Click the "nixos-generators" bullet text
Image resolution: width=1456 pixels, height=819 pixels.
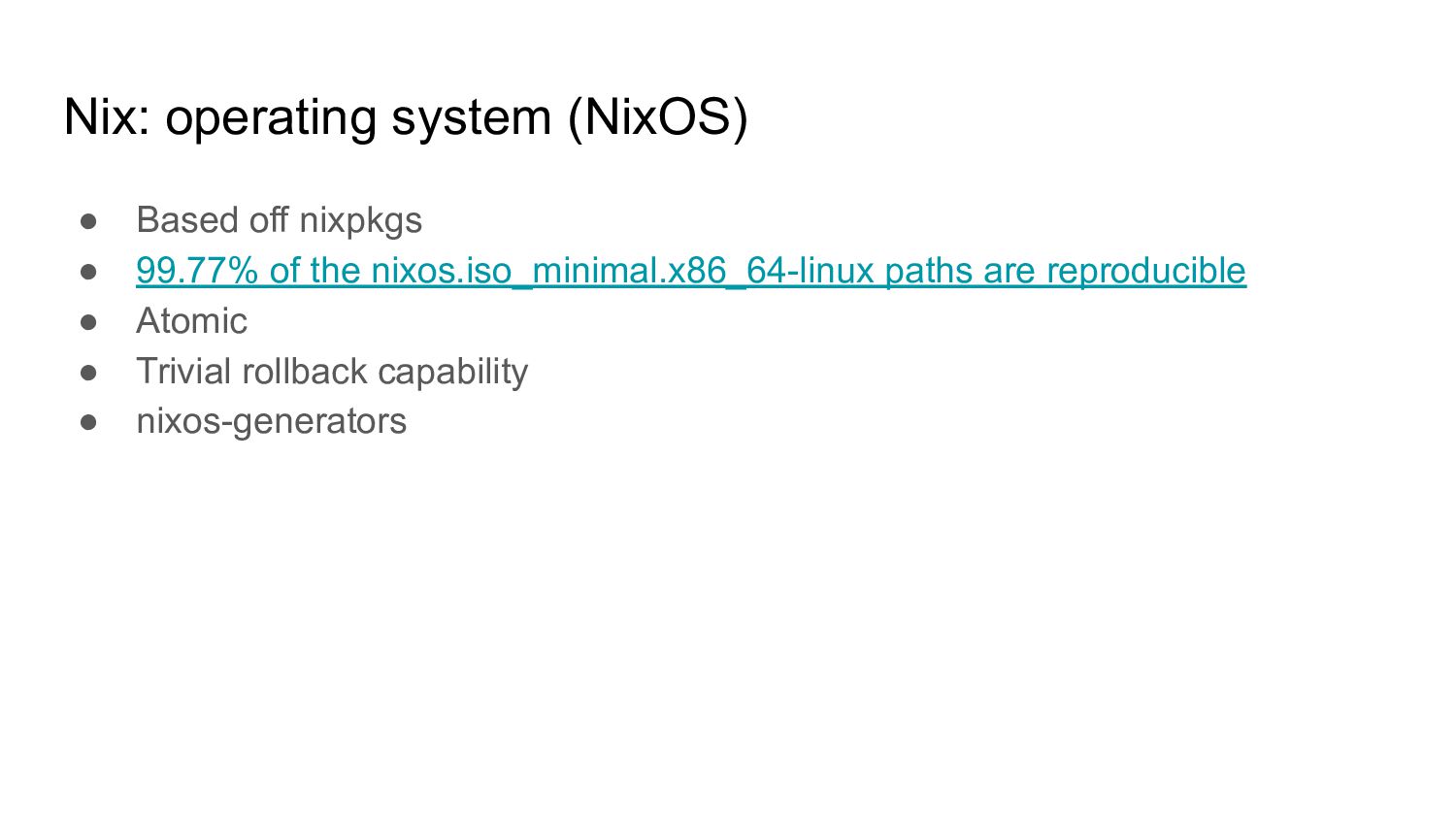point(272,421)
